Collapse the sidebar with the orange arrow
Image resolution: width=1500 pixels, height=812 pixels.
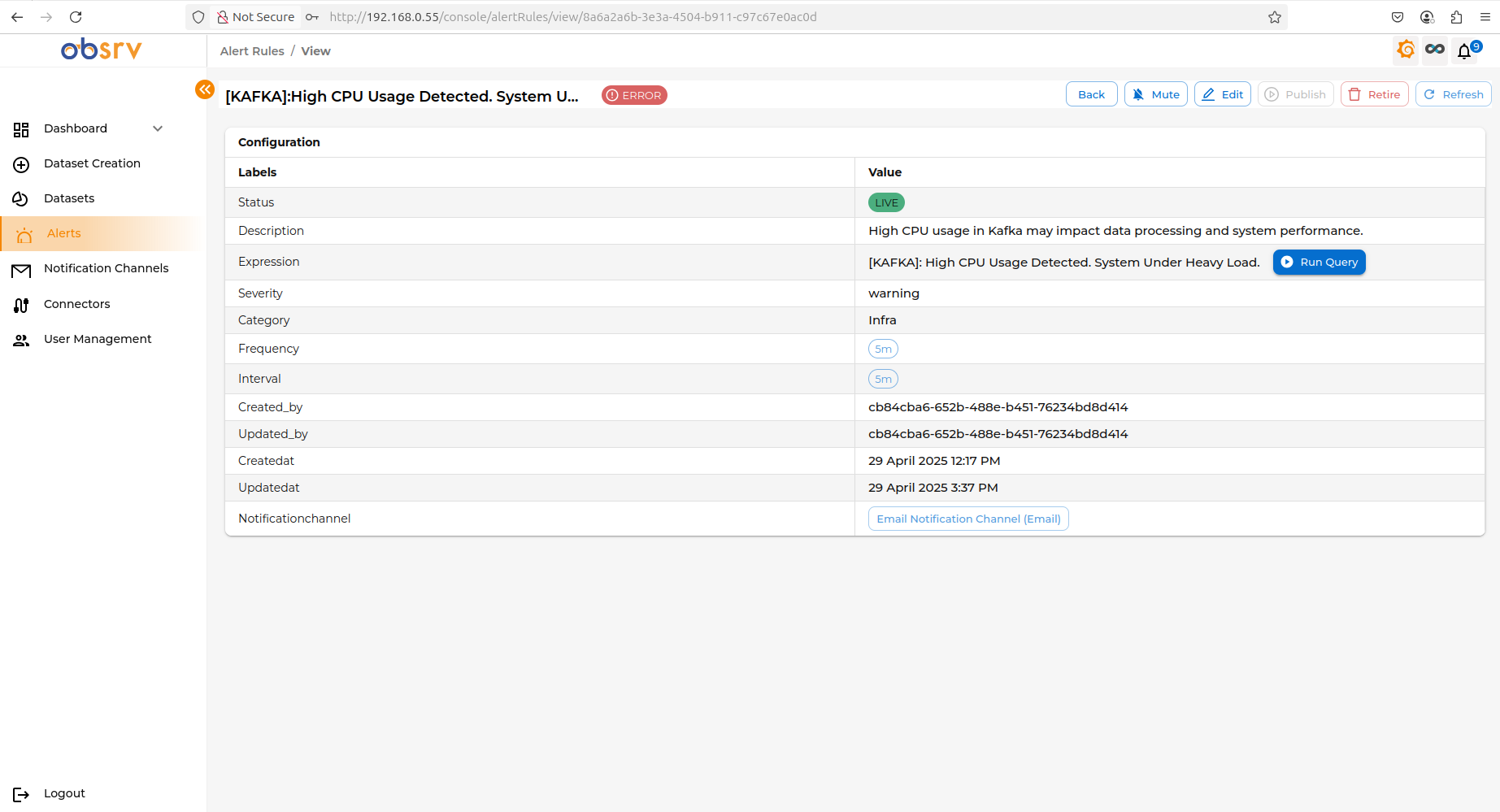(205, 89)
